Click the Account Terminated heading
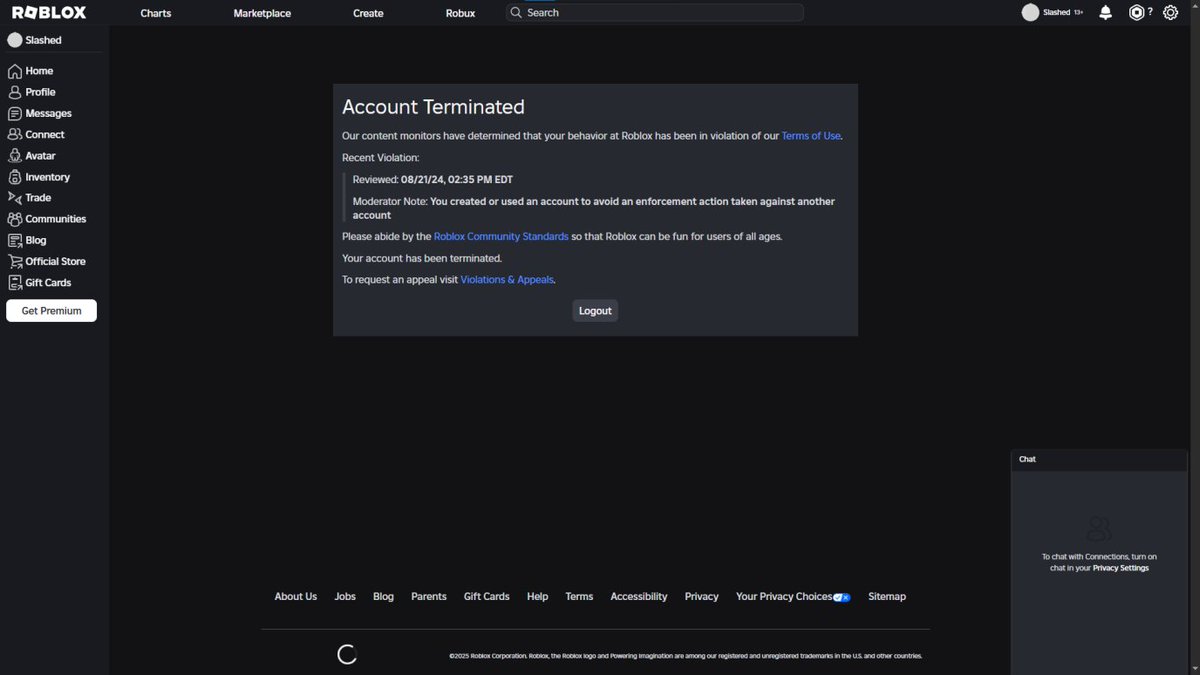Image resolution: width=1200 pixels, height=675 pixels. point(433,107)
